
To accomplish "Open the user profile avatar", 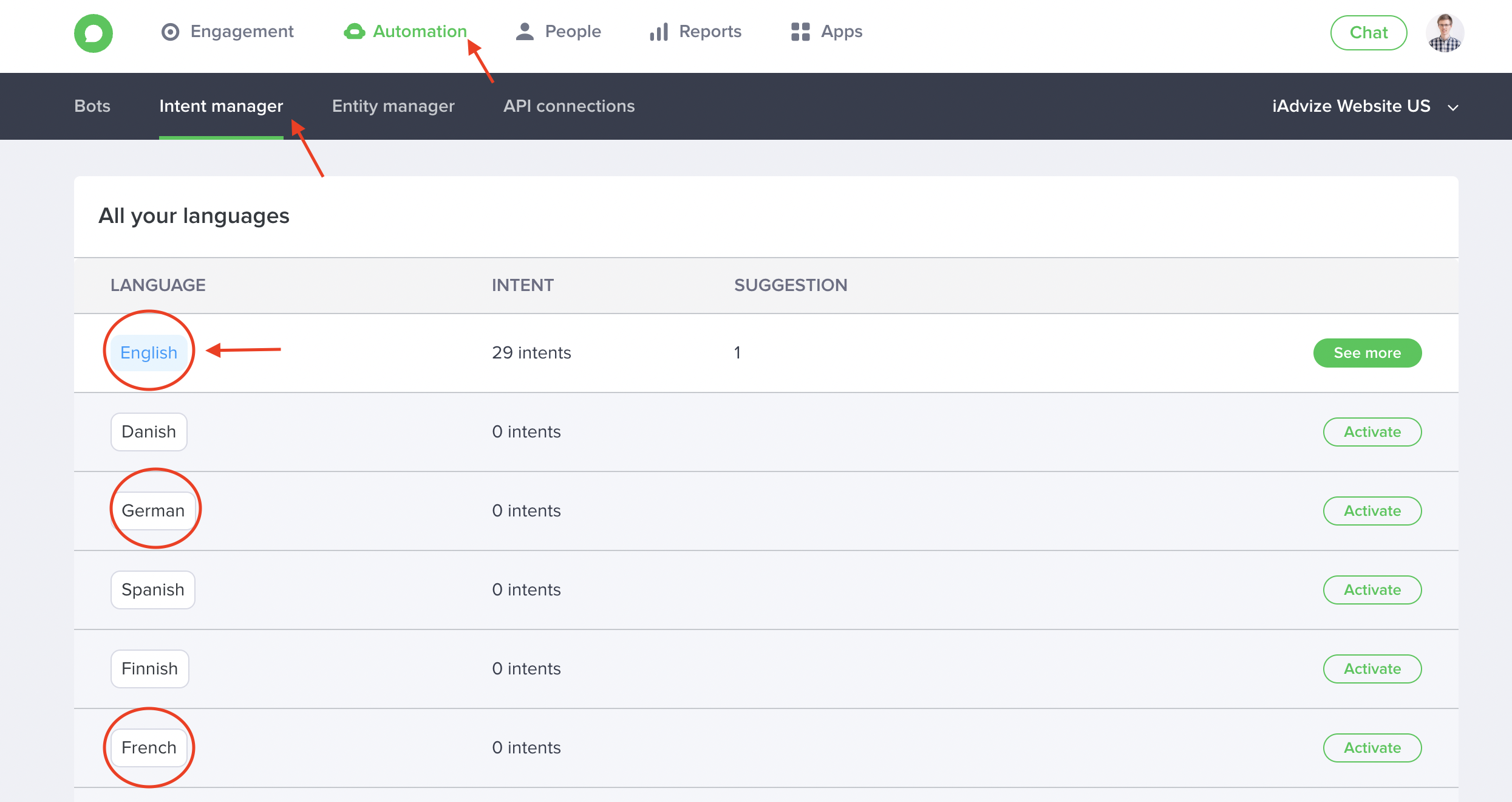I will click(x=1445, y=33).
